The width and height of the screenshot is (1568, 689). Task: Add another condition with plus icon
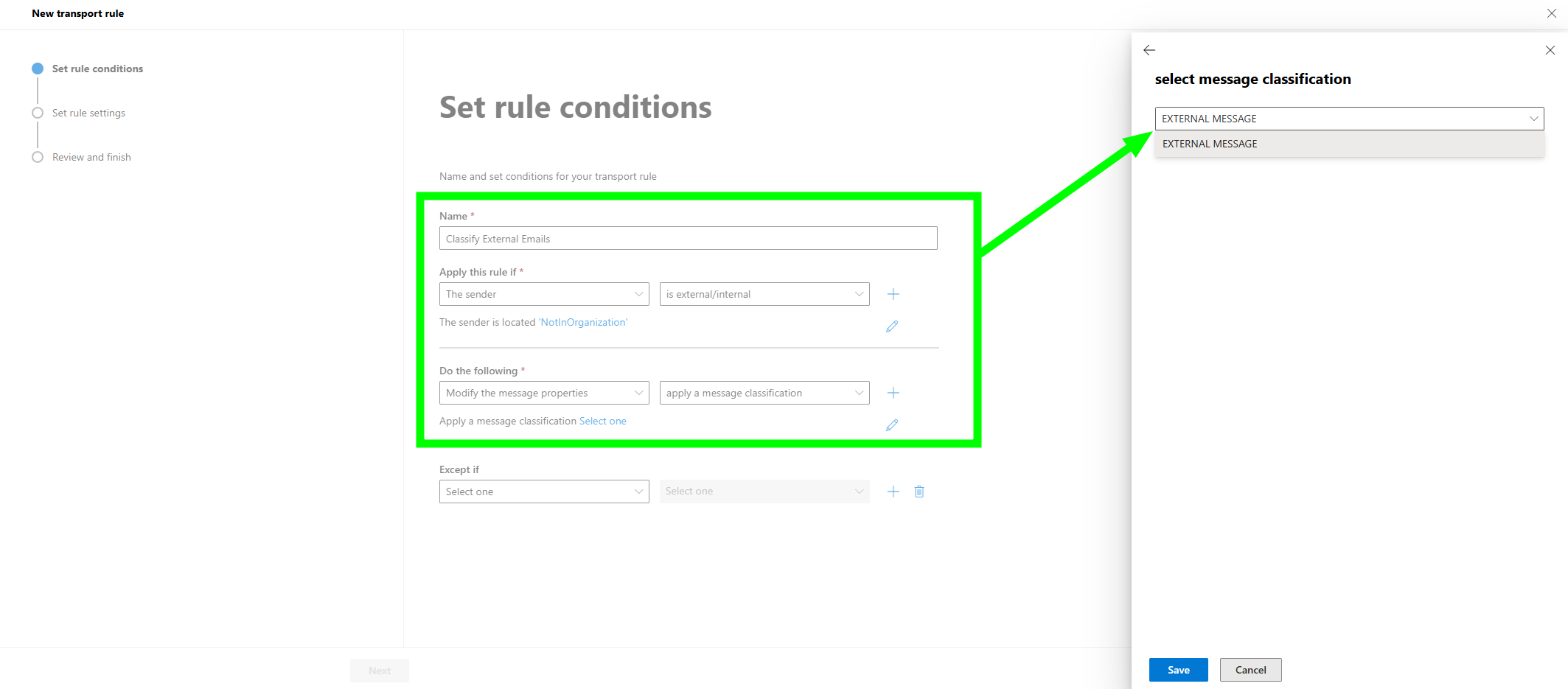[x=893, y=294]
